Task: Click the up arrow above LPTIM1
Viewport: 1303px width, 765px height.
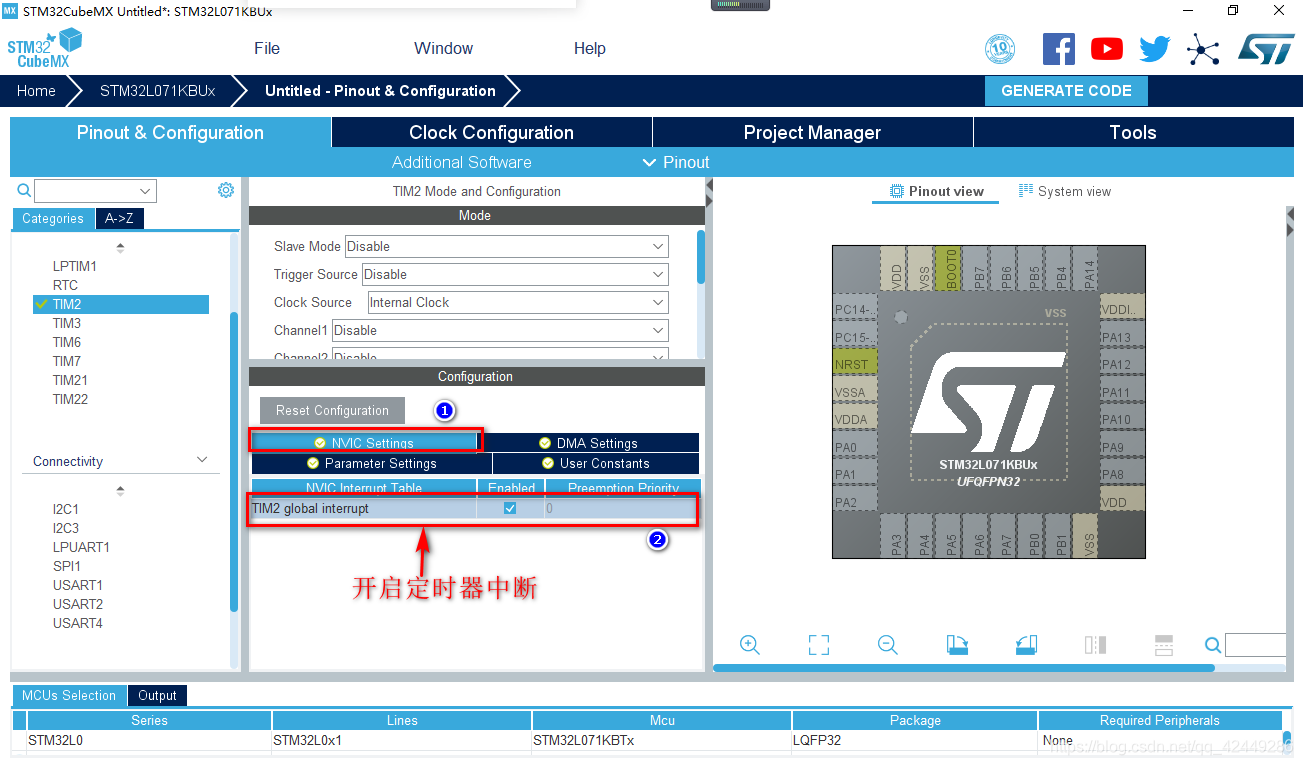Action: 121,247
